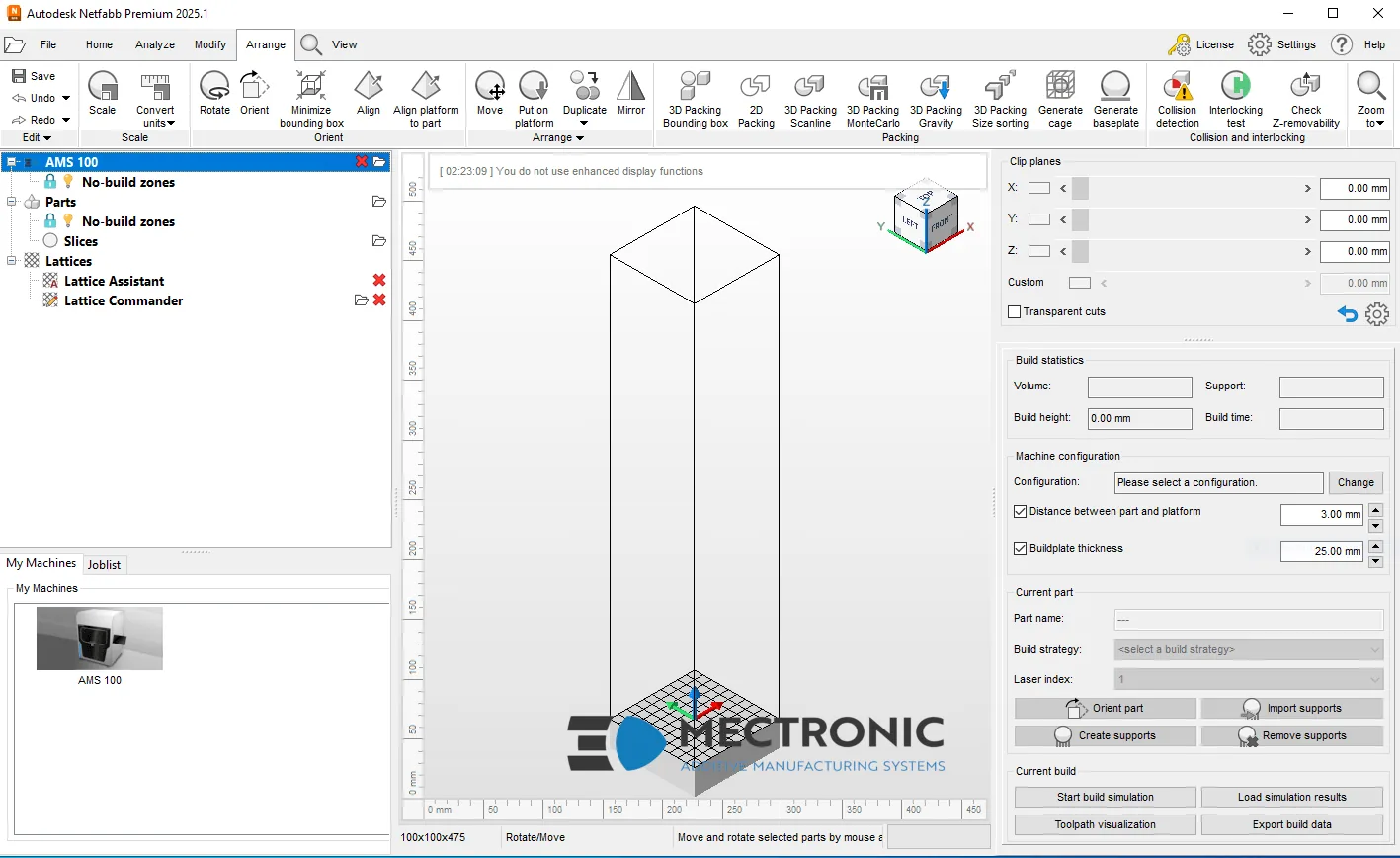
Task: Collapse the AMS 100 tree node
Action: click(x=12, y=162)
